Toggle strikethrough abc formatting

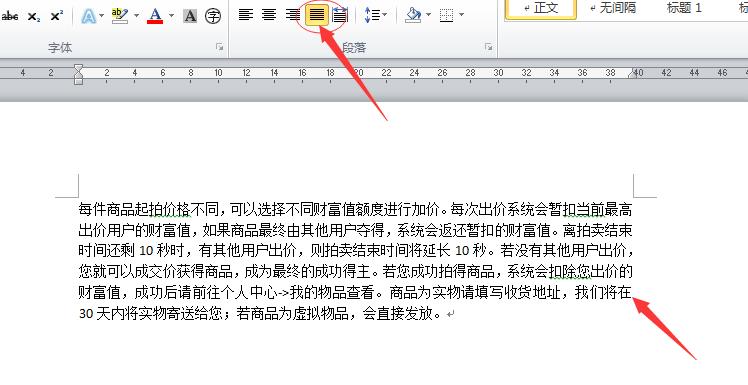10,16
